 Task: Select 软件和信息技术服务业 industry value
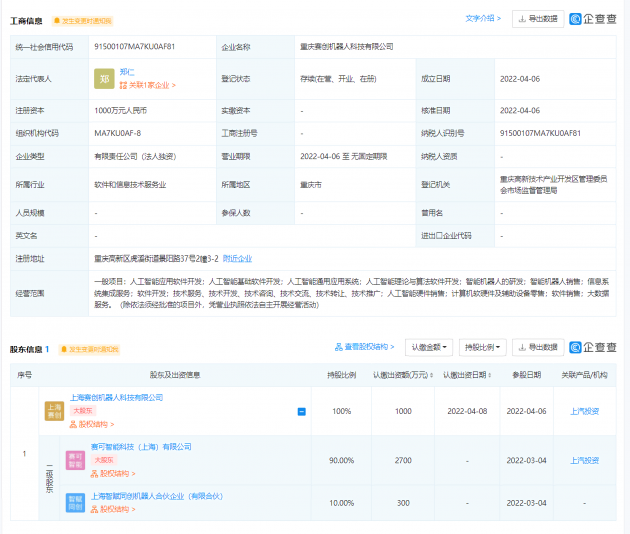[x=130, y=185]
